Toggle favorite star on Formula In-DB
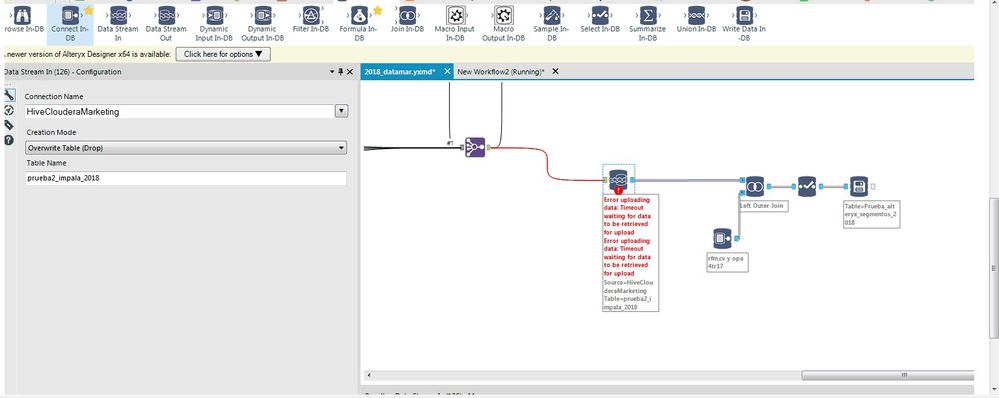Screen dimensions: 999x398 click(377, 10)
